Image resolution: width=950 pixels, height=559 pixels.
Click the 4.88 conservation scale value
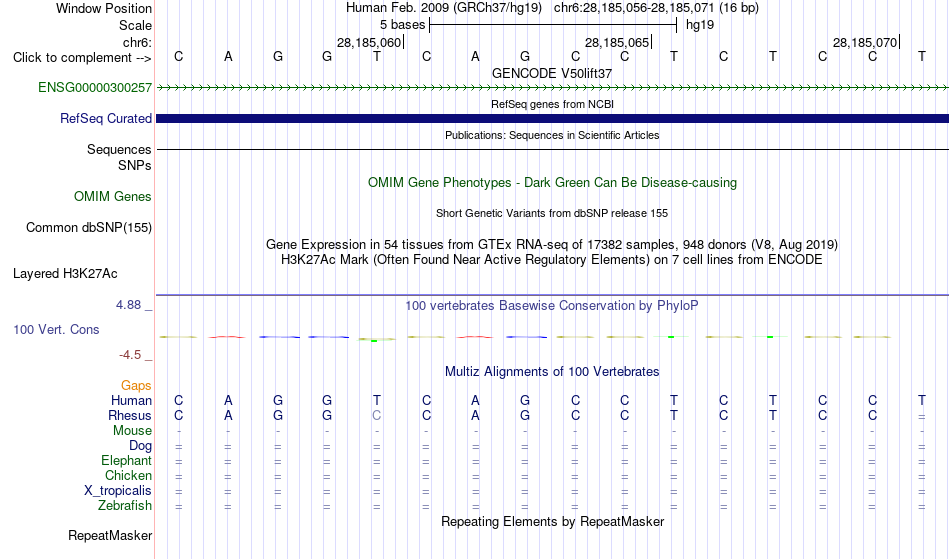[x=128, y=305]
